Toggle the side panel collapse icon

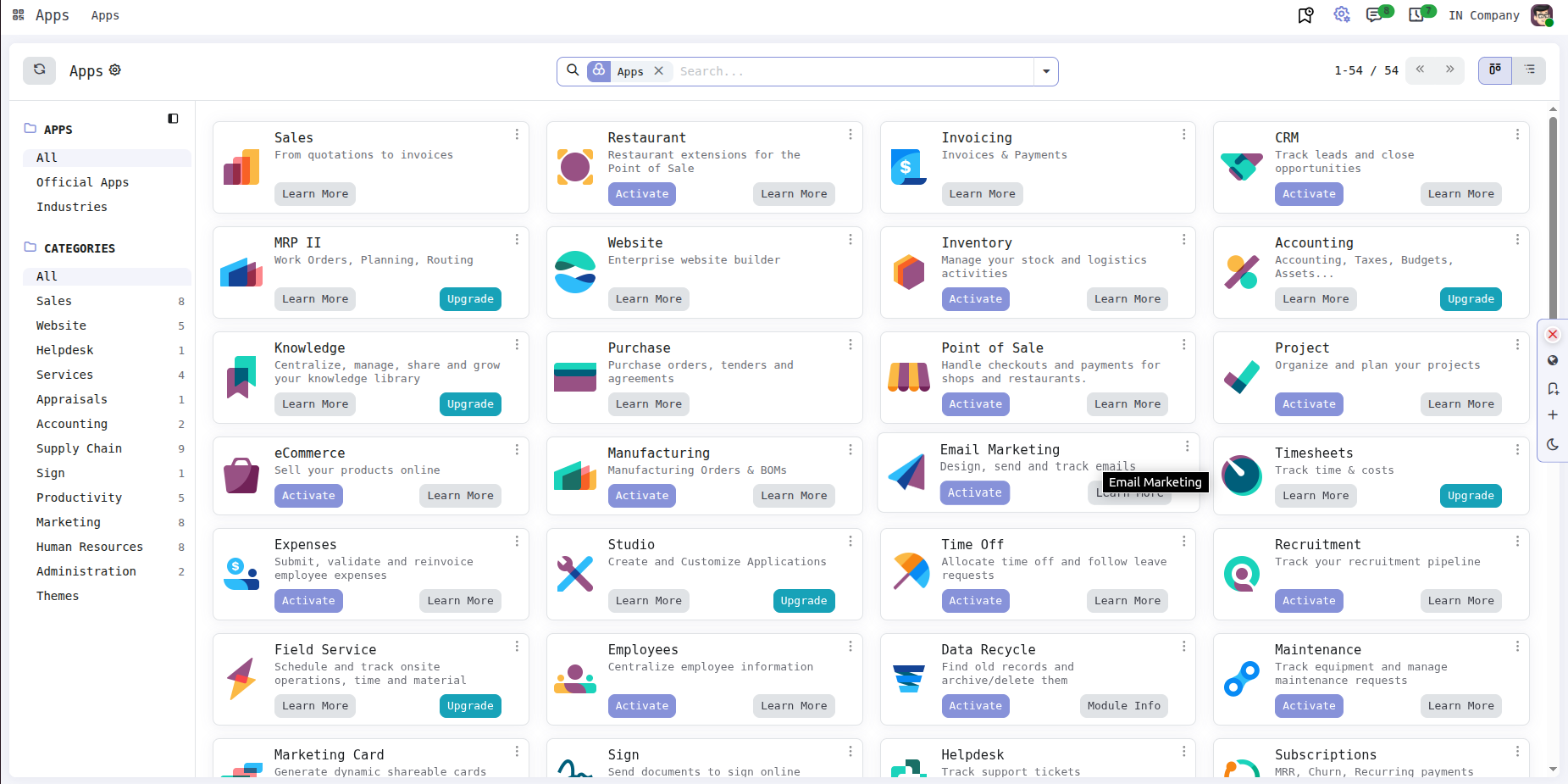click(173, 119)
